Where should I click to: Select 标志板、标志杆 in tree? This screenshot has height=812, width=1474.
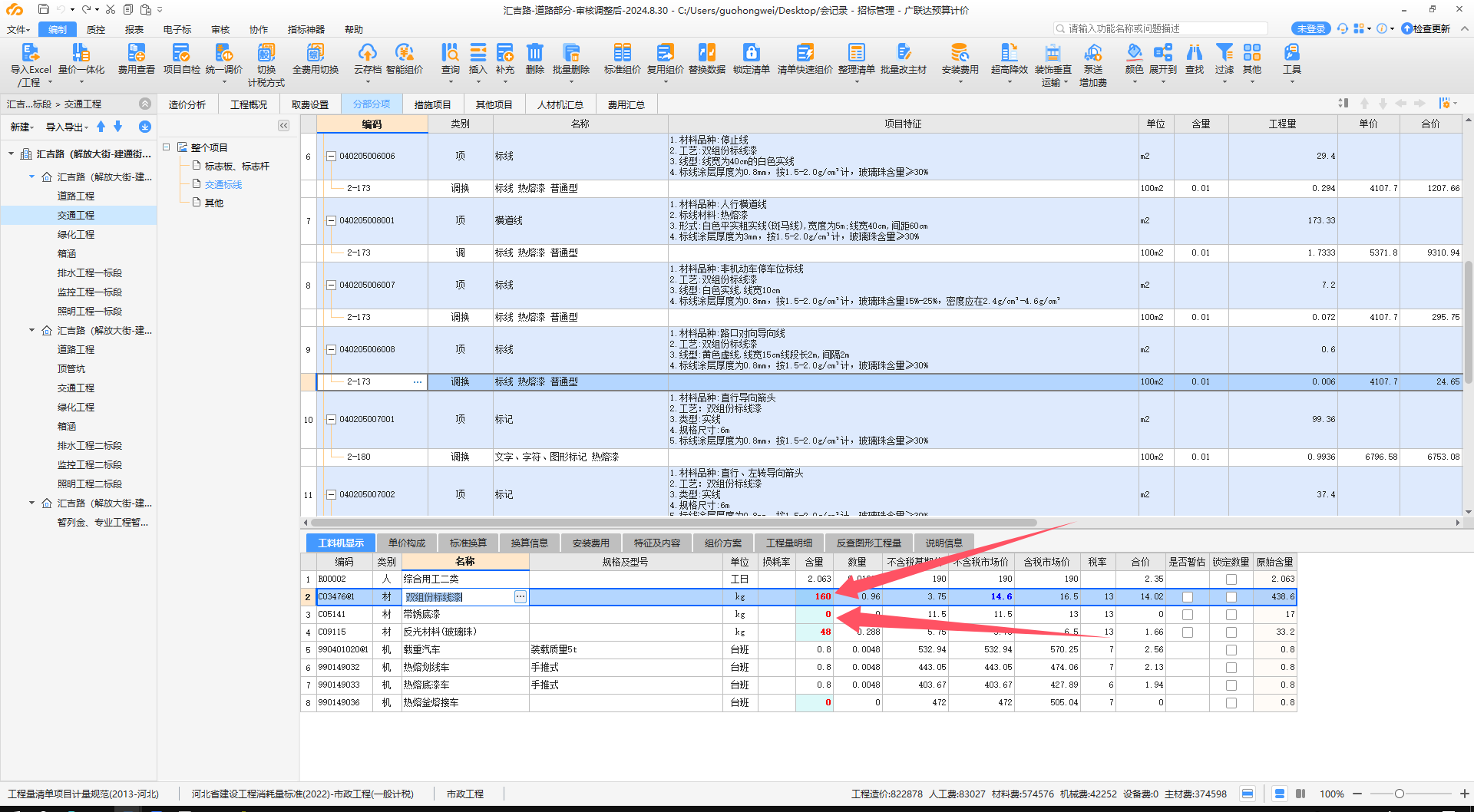236,166
